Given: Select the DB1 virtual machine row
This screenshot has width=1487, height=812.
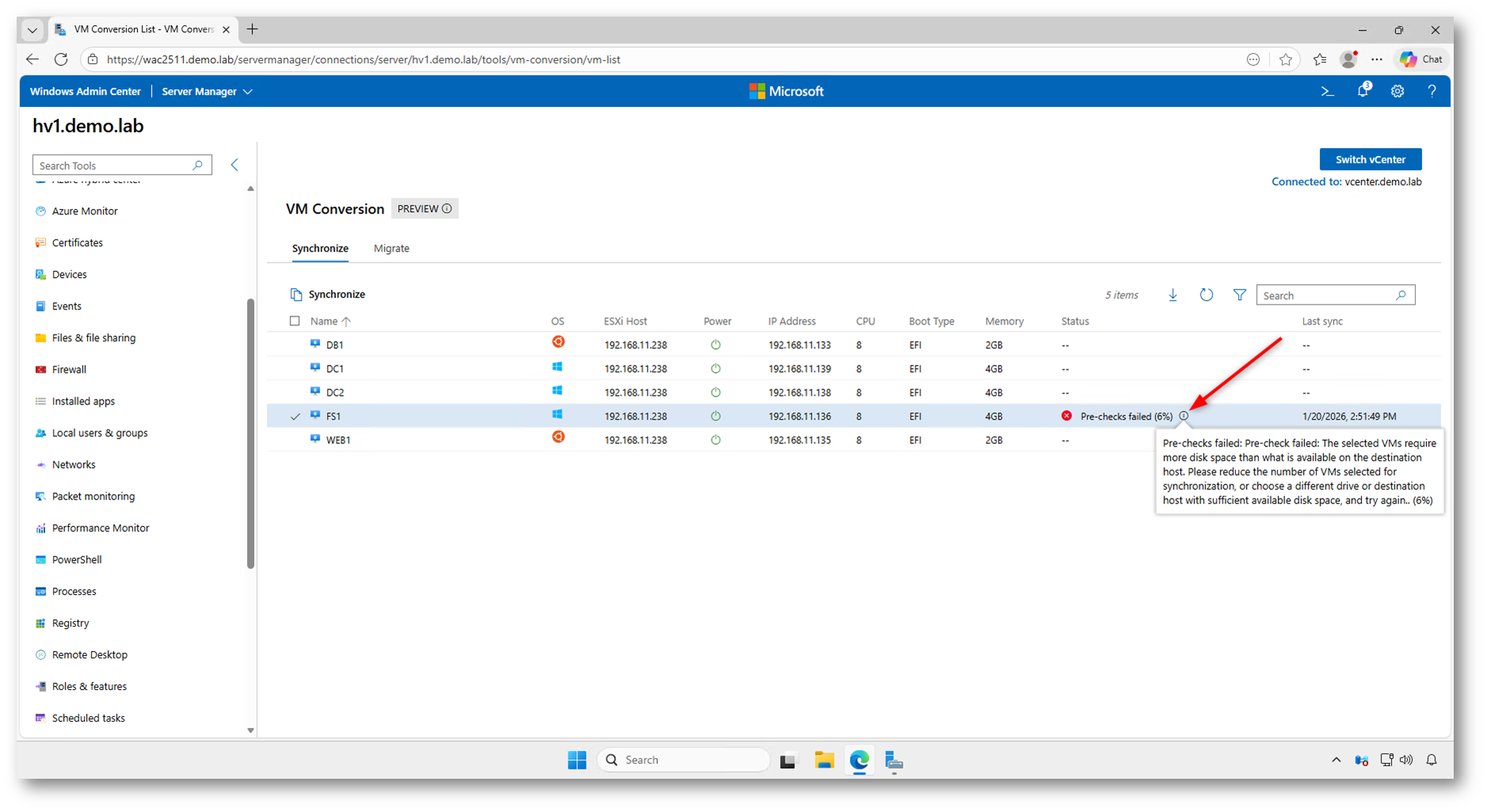Looking at the screenshot, I should point(335,345).
